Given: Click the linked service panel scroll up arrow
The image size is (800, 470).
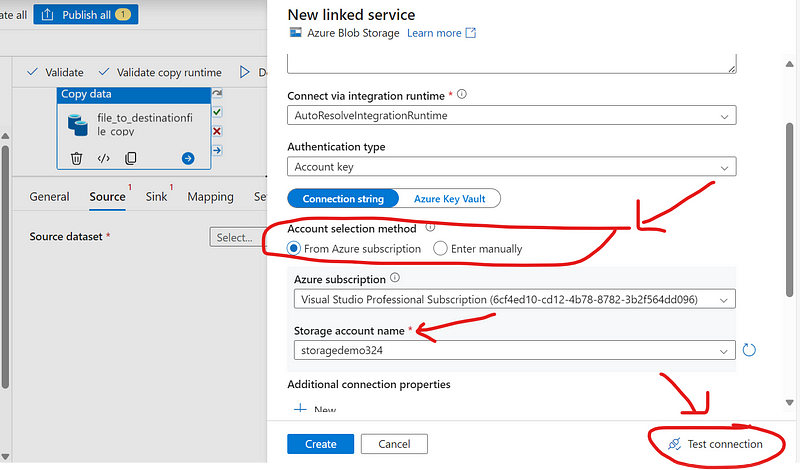Looking at the screenshot, I should click(789, 64).
